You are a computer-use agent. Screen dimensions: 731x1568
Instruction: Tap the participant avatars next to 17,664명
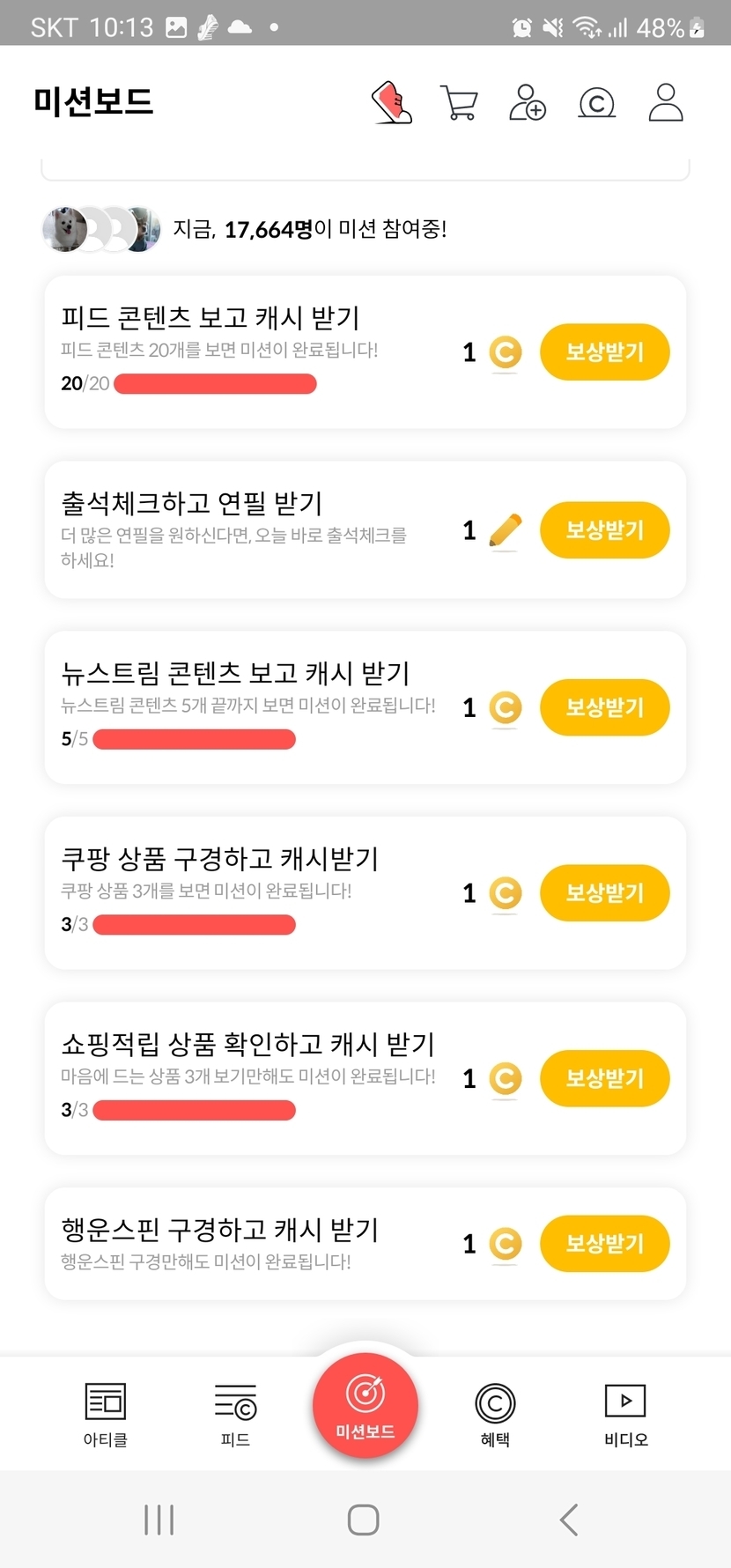[101, 230]
